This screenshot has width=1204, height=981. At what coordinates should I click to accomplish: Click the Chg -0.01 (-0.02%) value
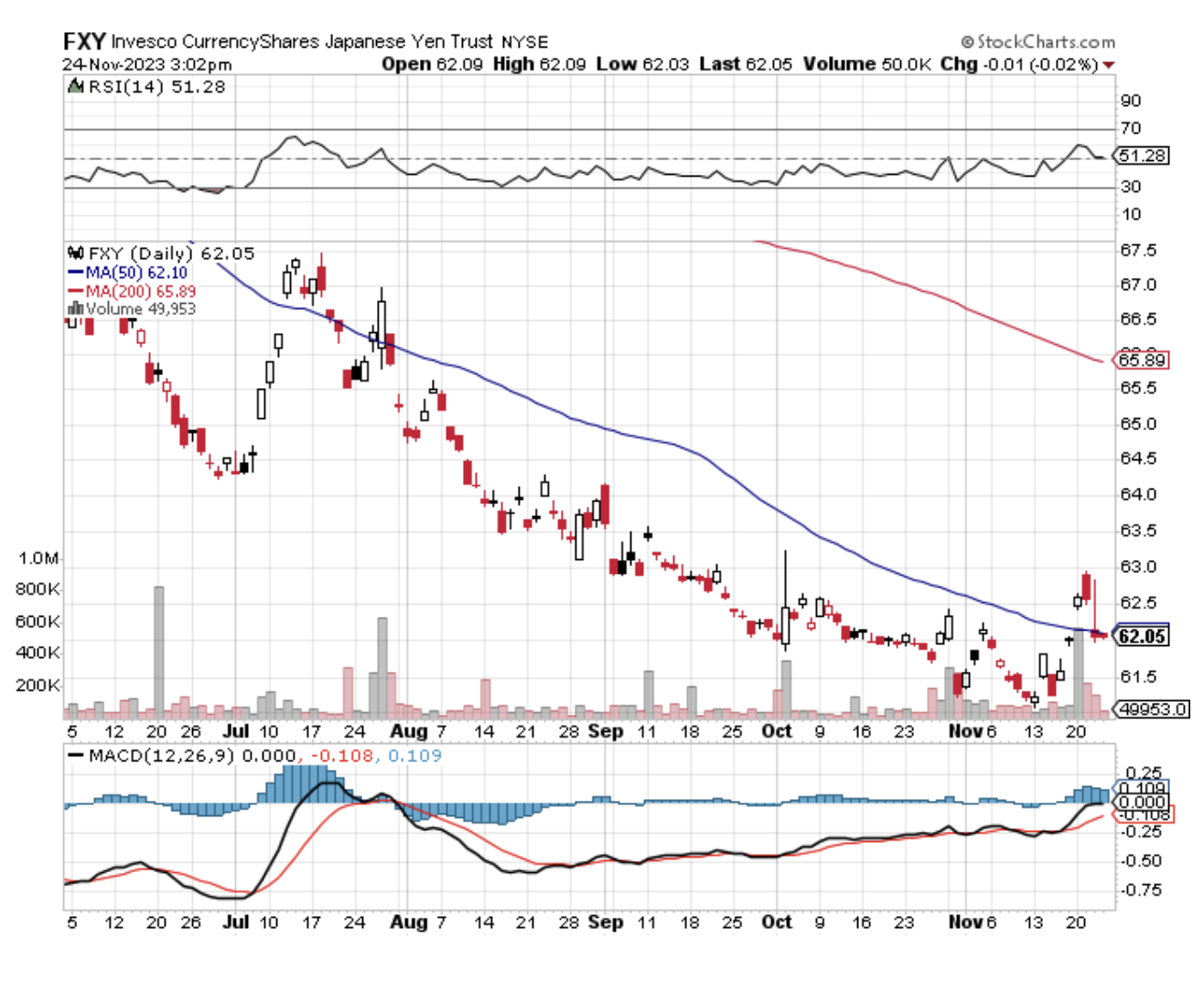coord(1019,64)
